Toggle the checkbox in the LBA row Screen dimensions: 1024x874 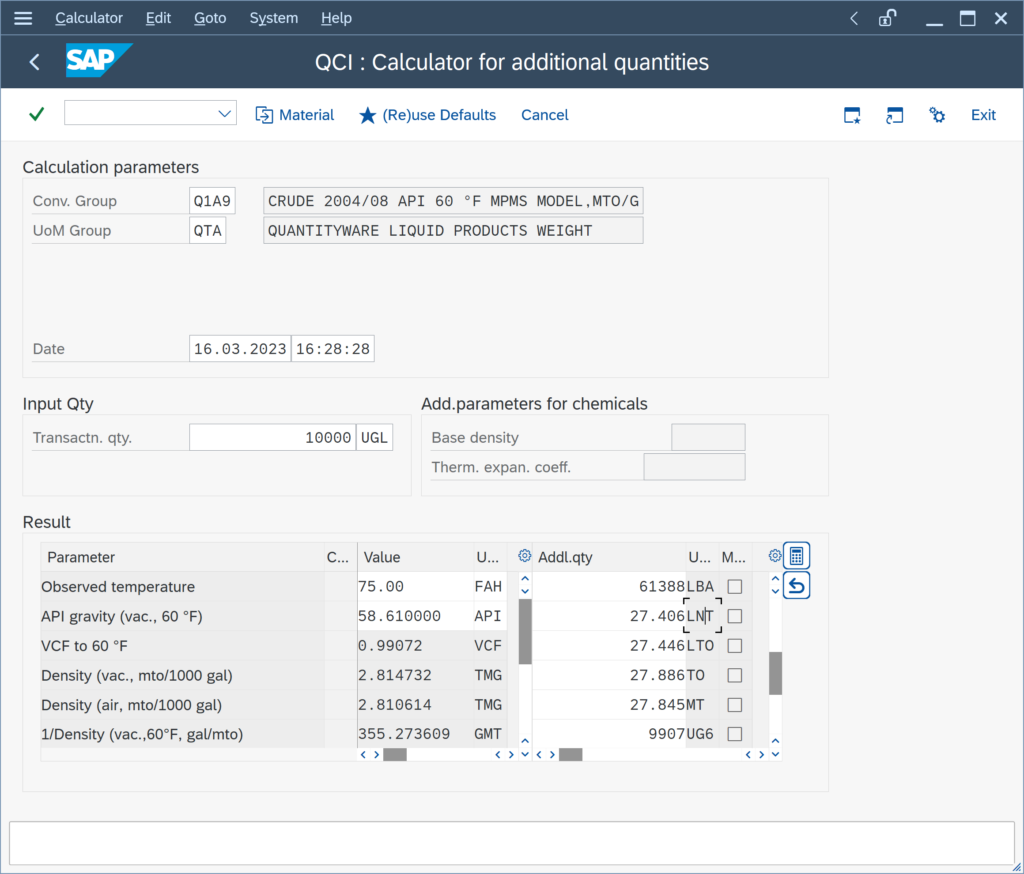click(x=735, y=587)
